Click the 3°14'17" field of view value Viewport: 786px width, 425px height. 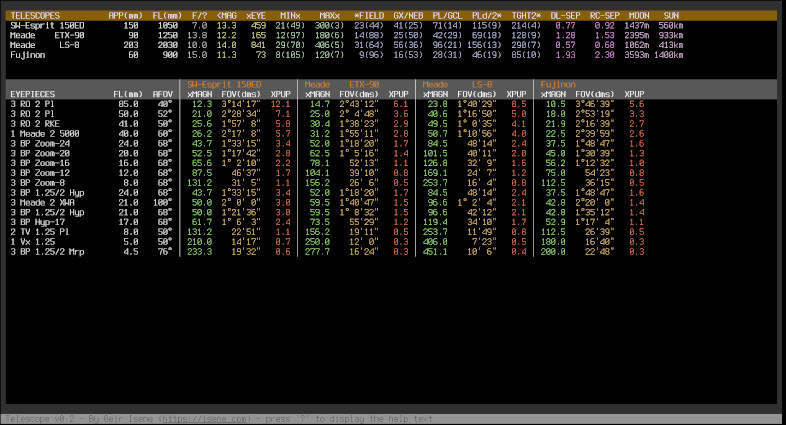click(241, 104)
